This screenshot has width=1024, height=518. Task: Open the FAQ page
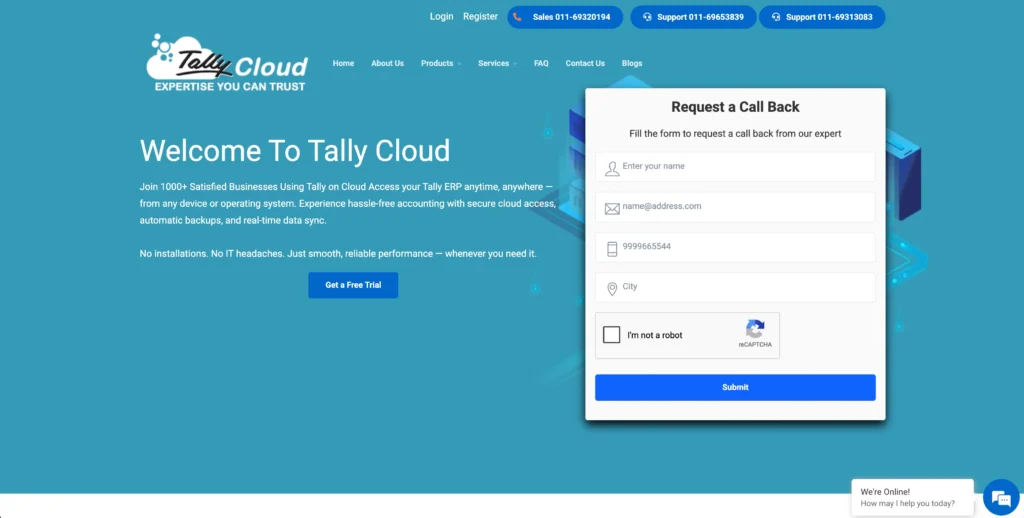pyautogui.click(x=541, y=63)
